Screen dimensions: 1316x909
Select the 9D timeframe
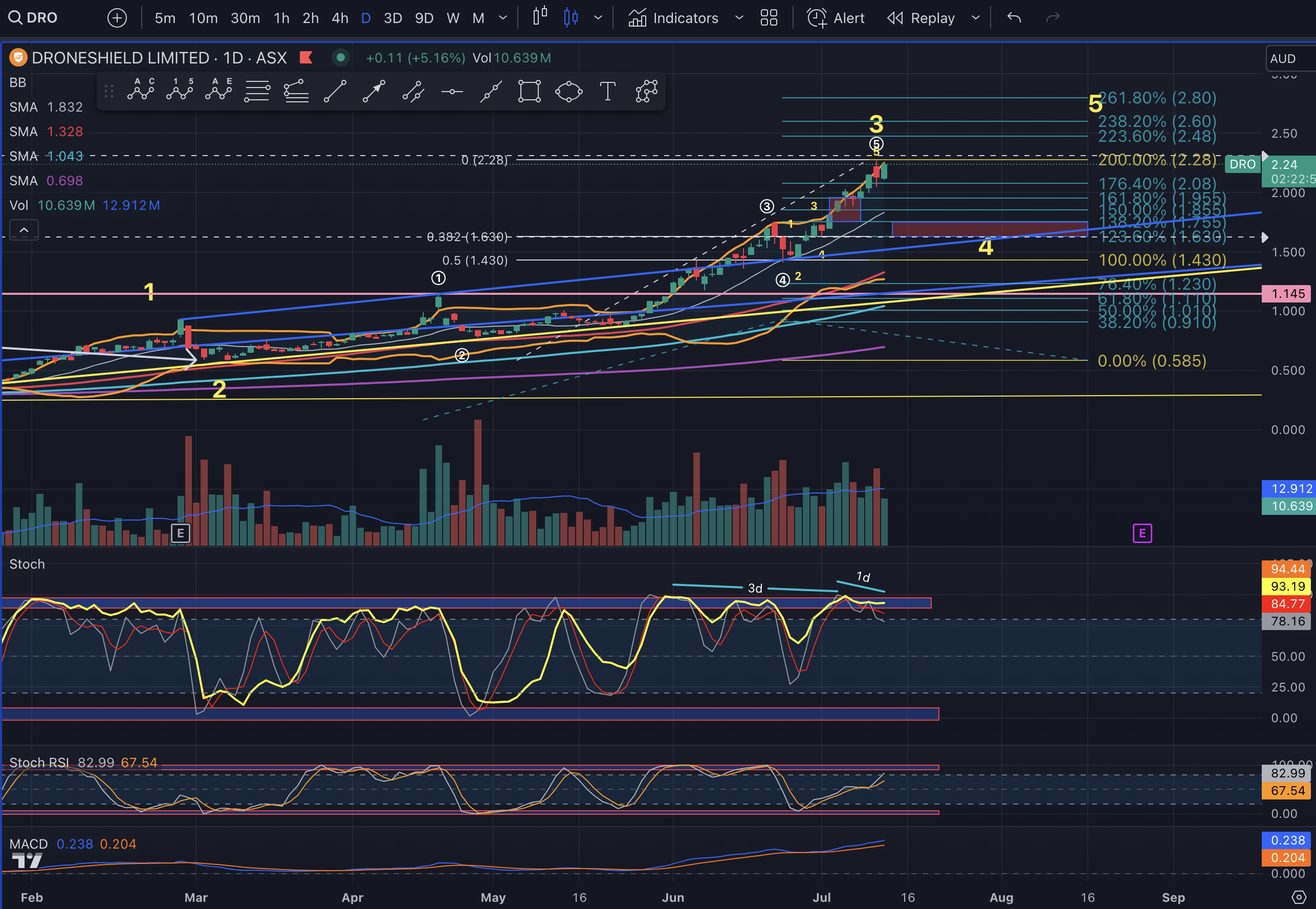(424, 17)
